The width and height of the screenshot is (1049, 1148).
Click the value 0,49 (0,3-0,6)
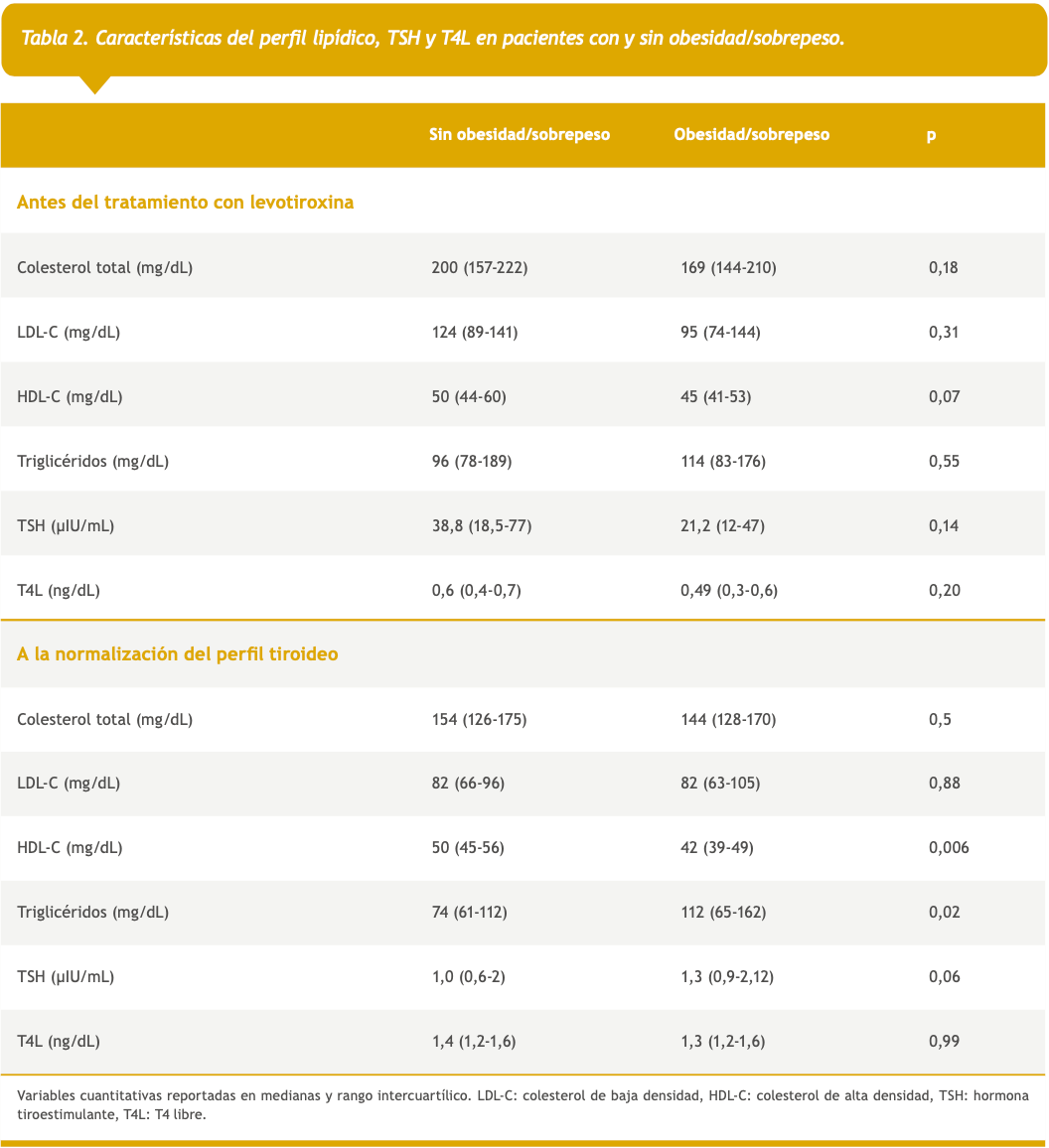pyautogui.click(x=729, y=590)
